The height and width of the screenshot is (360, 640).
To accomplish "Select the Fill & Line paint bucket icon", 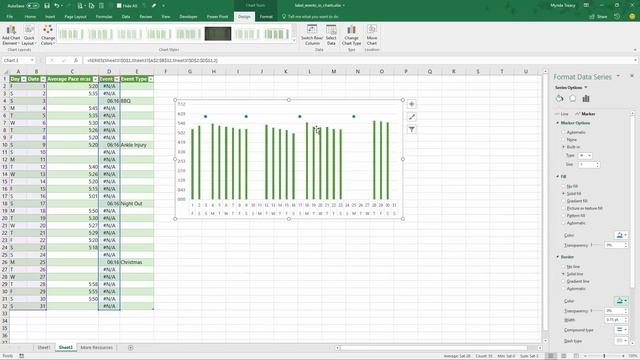I will click(x=560, y=98).
